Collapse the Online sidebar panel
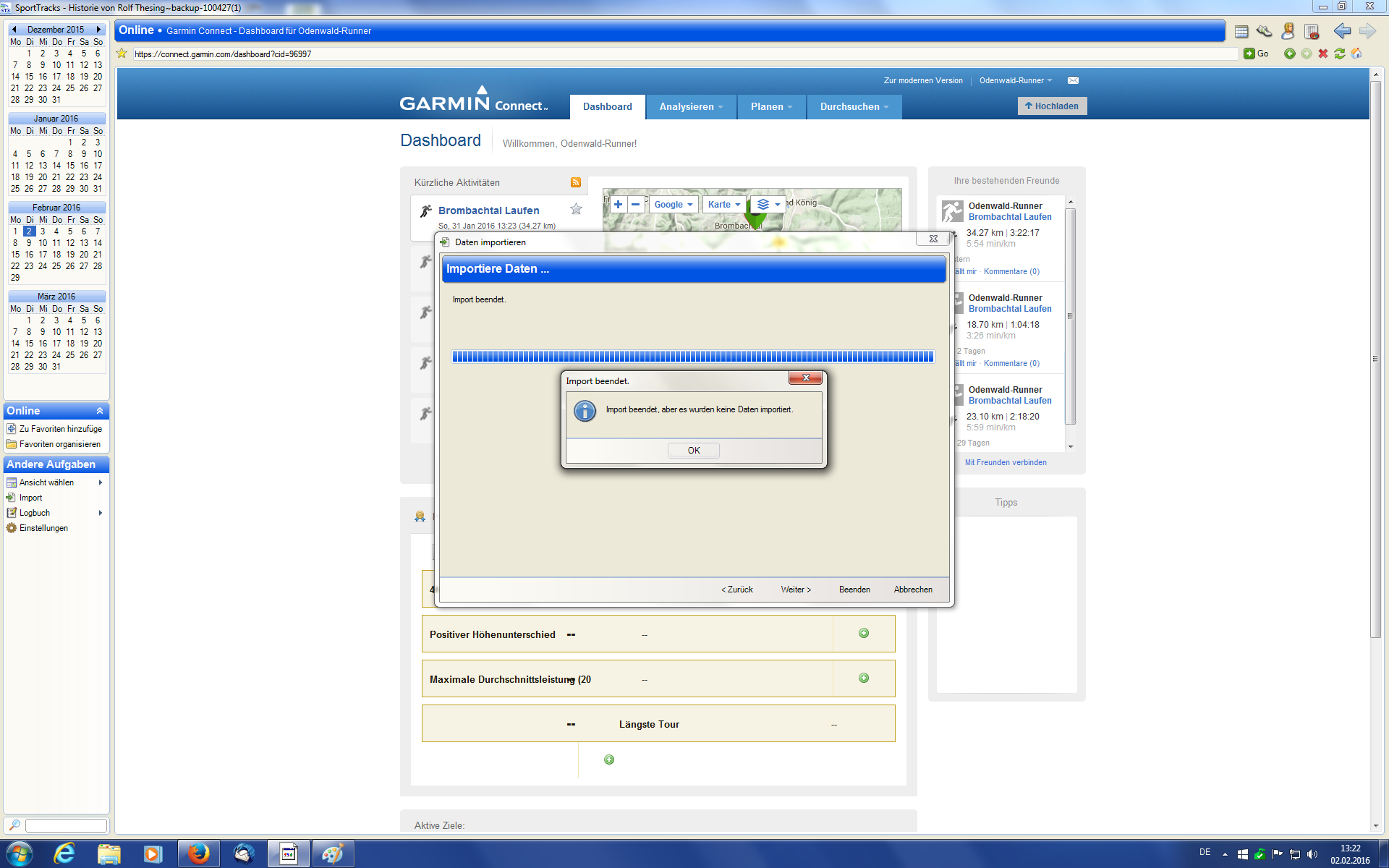The image size is (1389, 868). point(100,411)
